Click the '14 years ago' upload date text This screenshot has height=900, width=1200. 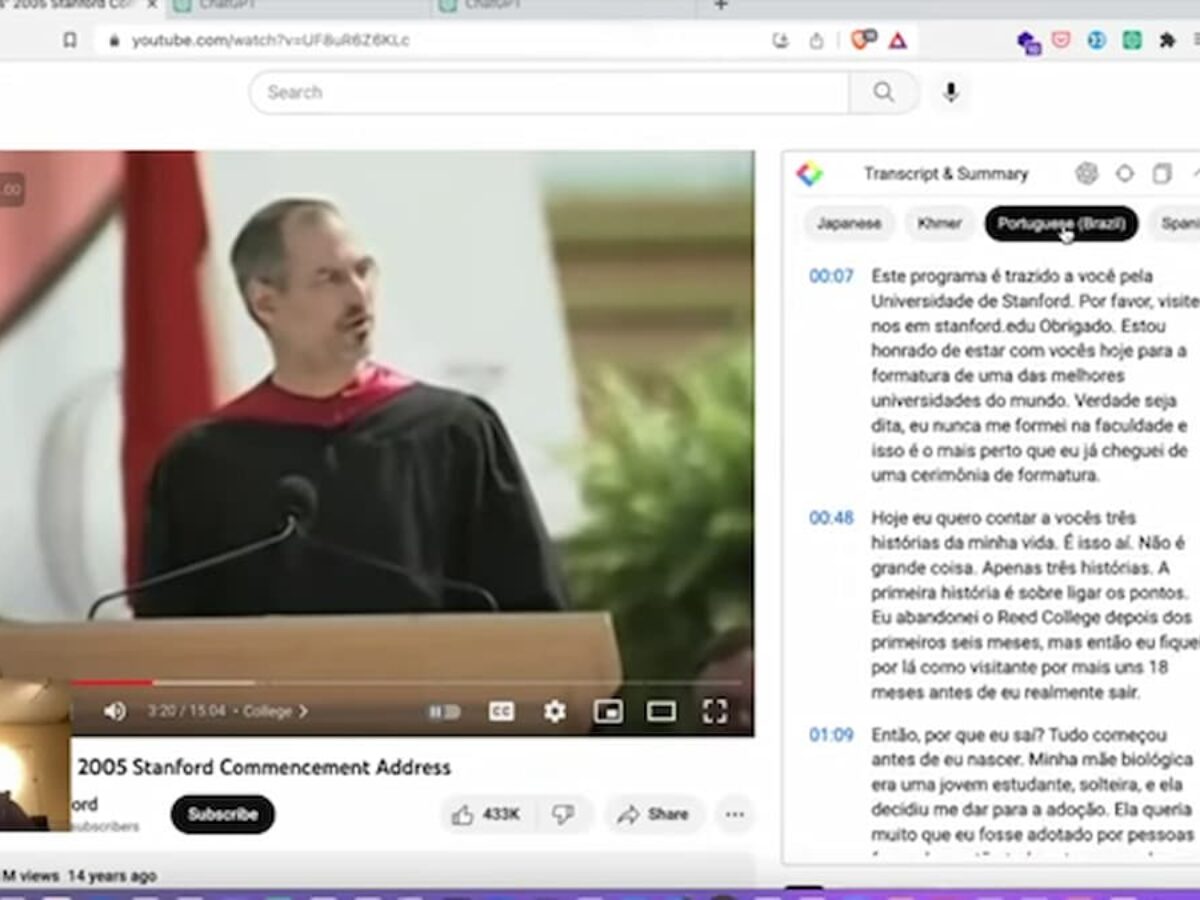(x=112, y=876)
